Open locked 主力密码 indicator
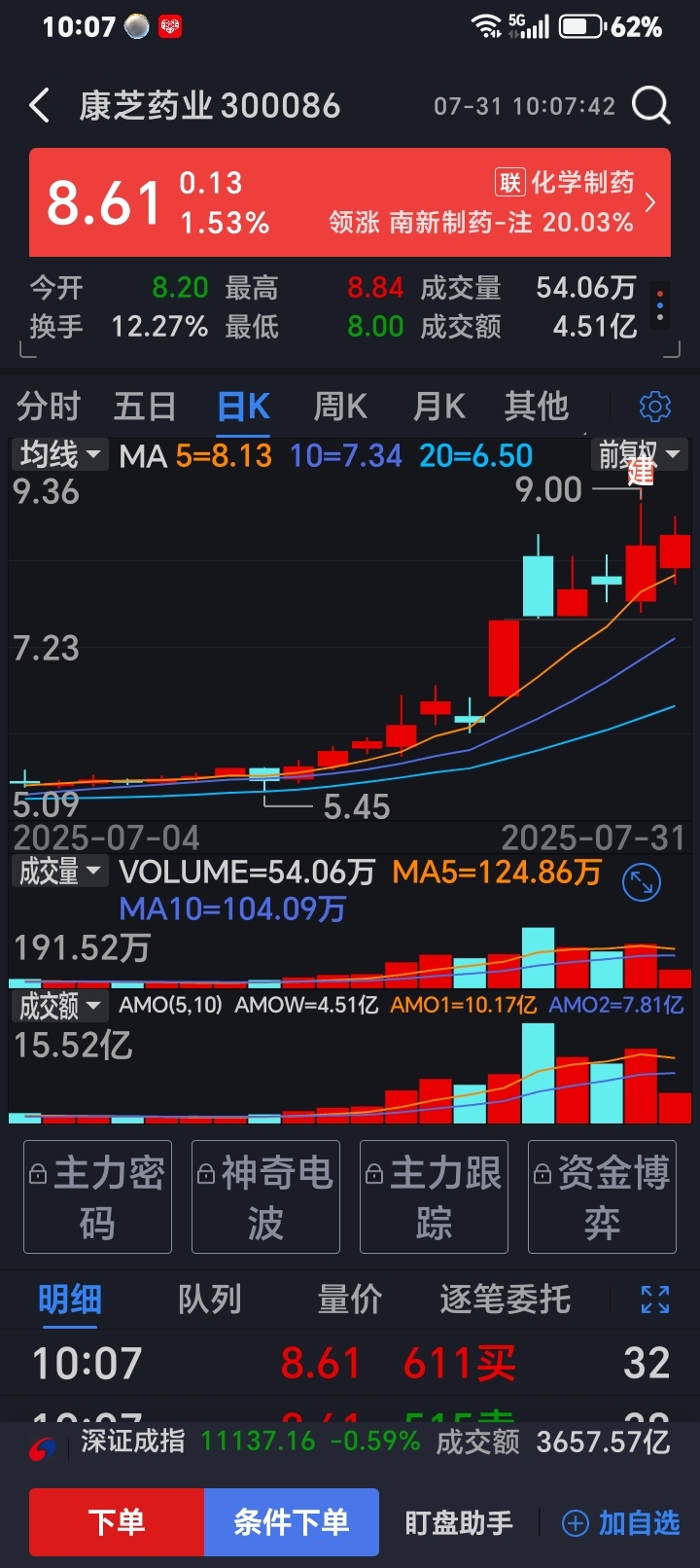700x1568 pixels. pyautogui.click(x=97, y=1197)
